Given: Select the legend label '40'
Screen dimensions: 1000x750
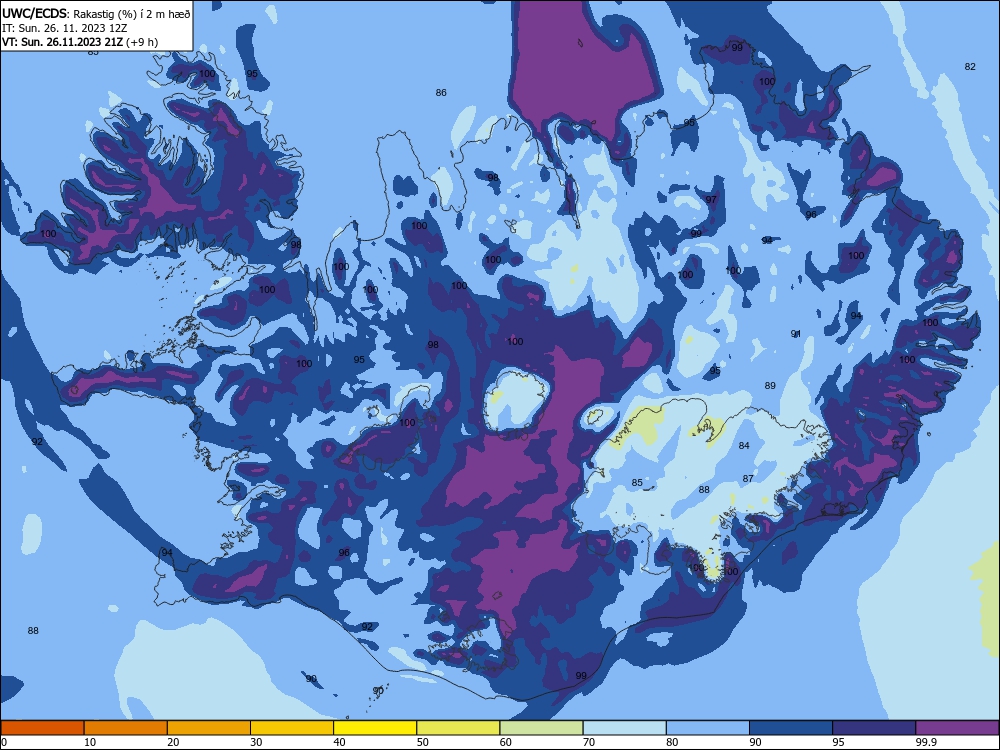Looking at the screenshot, I should [x=339, y=742].
